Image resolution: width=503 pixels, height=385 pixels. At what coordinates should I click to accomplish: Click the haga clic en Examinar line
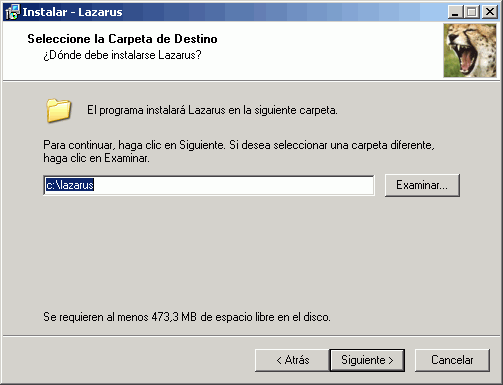[x=97, y=158]
